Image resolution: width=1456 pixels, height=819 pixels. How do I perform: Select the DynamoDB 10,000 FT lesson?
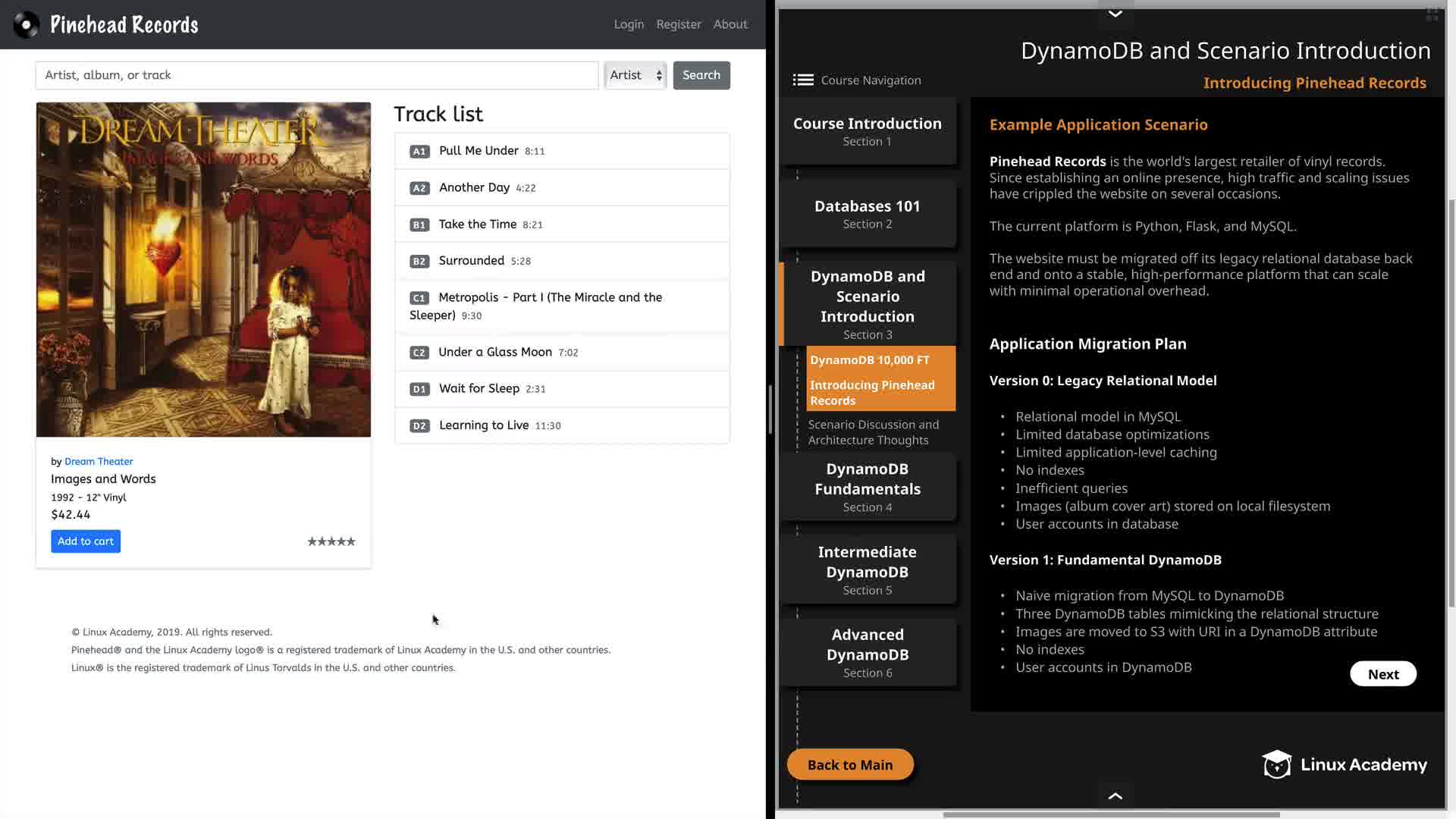point(869,360)
